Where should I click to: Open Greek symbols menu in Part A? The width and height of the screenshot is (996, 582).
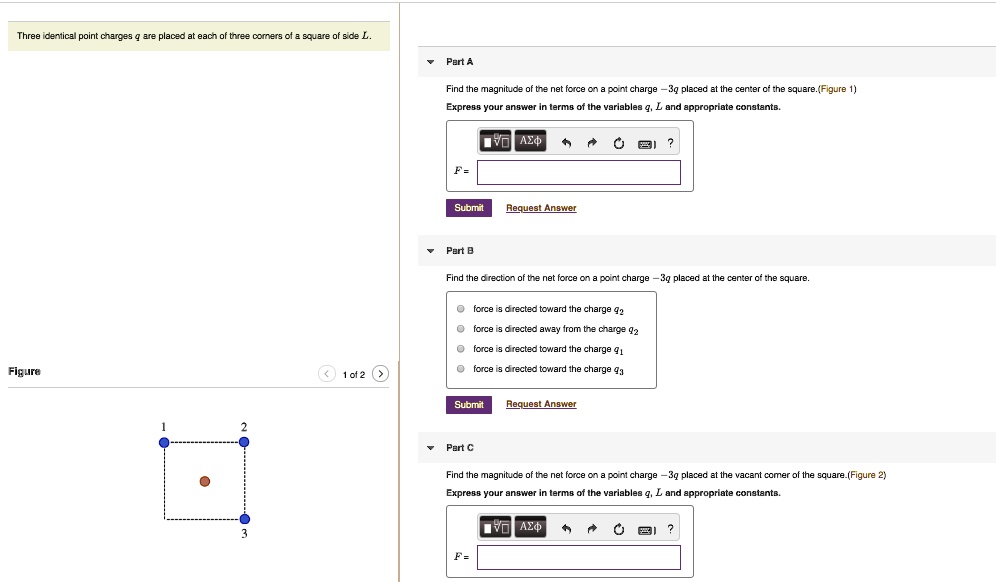pyautogui.click(x=530, y=141)
